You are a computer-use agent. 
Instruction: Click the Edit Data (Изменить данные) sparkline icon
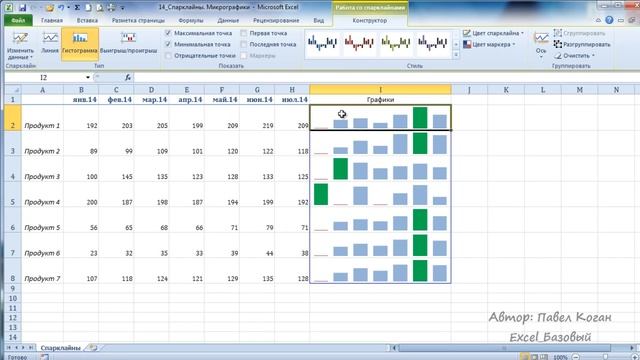pyautogui.click(x=20, y=38)
